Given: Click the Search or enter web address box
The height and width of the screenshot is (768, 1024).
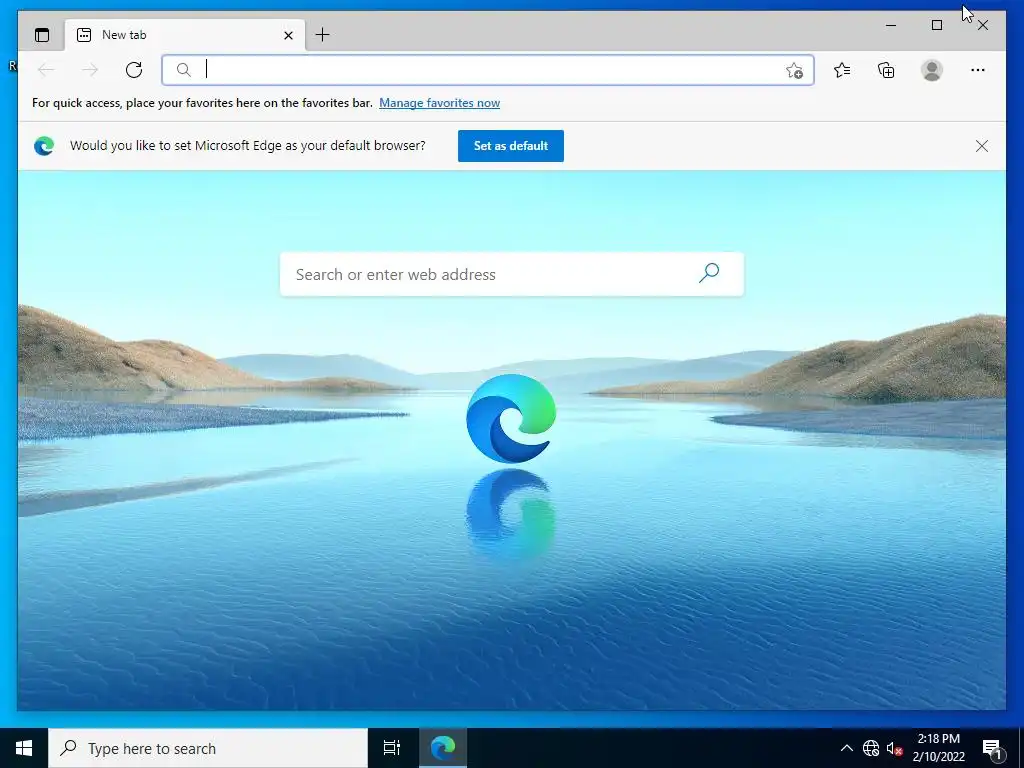Looking at the screenshot, I should (511, 274).
